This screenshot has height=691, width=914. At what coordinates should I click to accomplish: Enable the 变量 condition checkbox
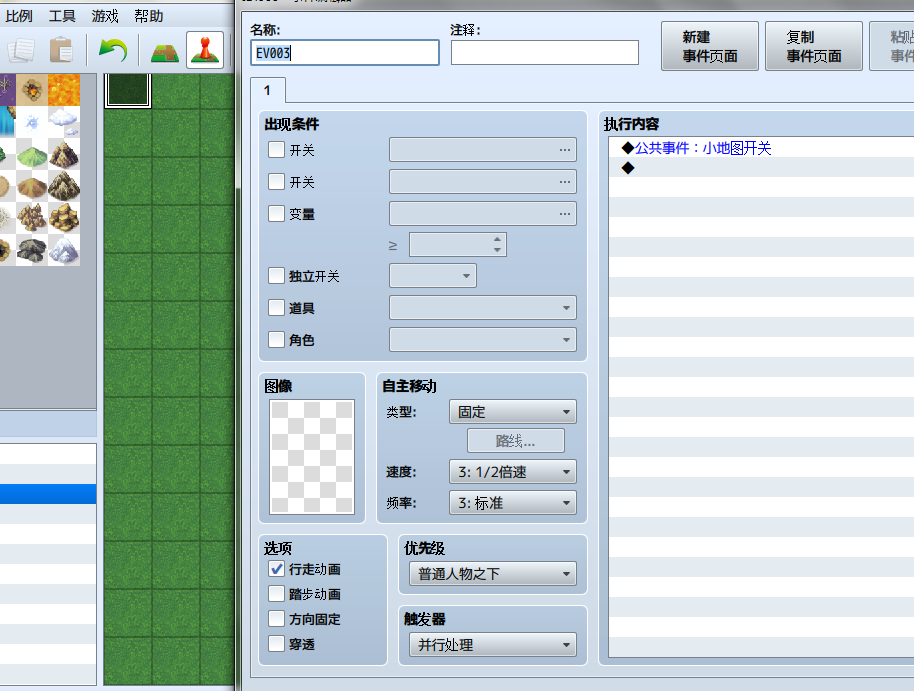click(x=276, y=213)
